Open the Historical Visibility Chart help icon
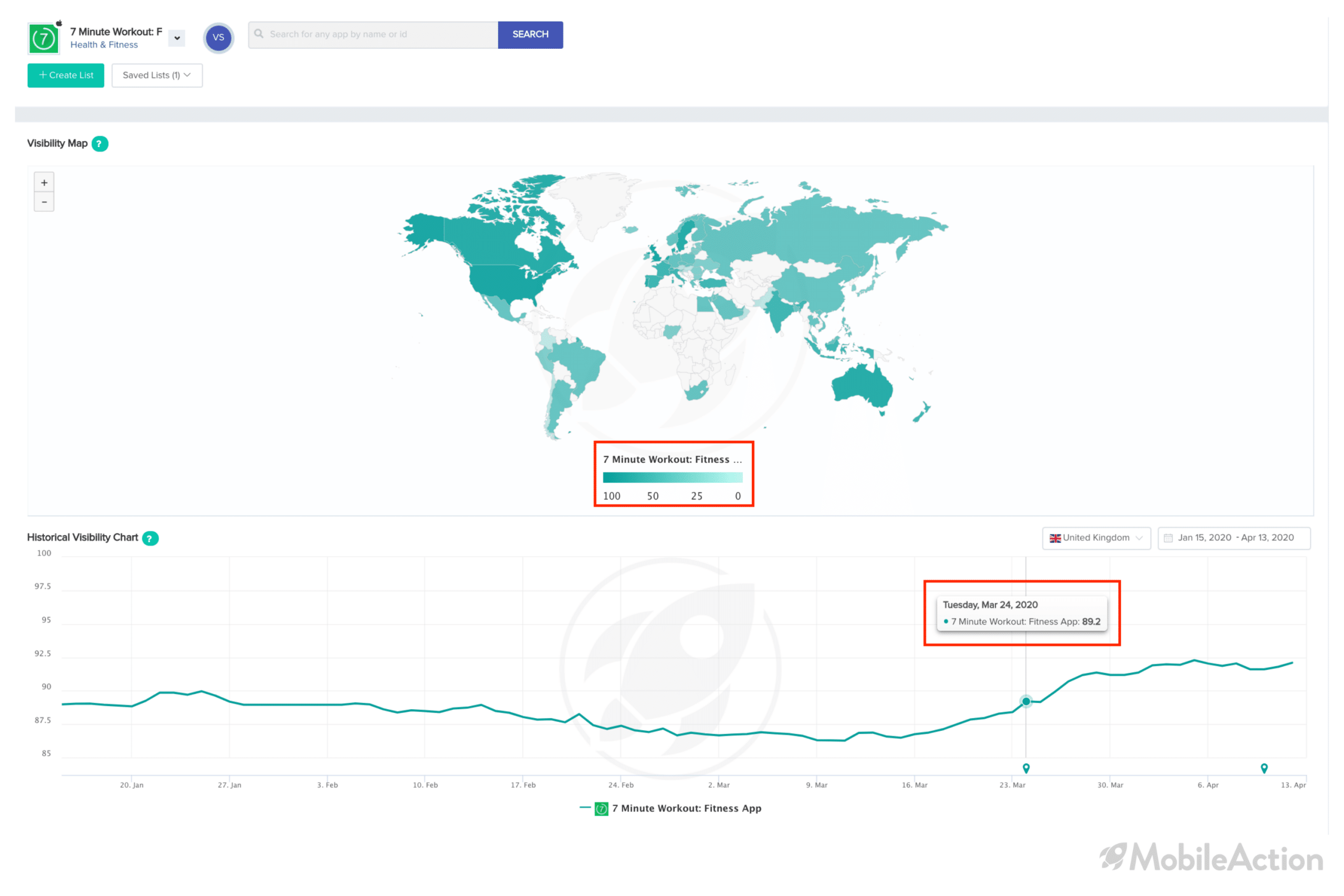The image size is (1344, 896). point(150,539)
